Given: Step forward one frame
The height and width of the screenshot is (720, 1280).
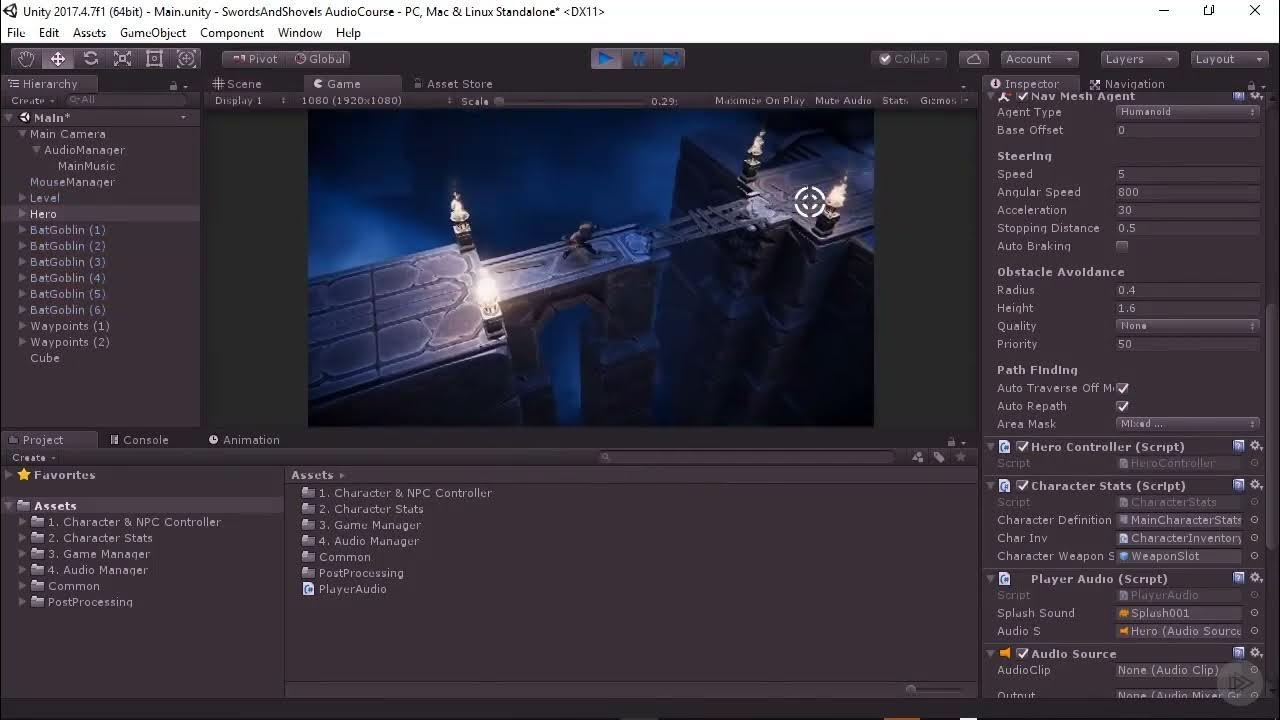Looking at the screenshot, I should [x=671, y=59].
